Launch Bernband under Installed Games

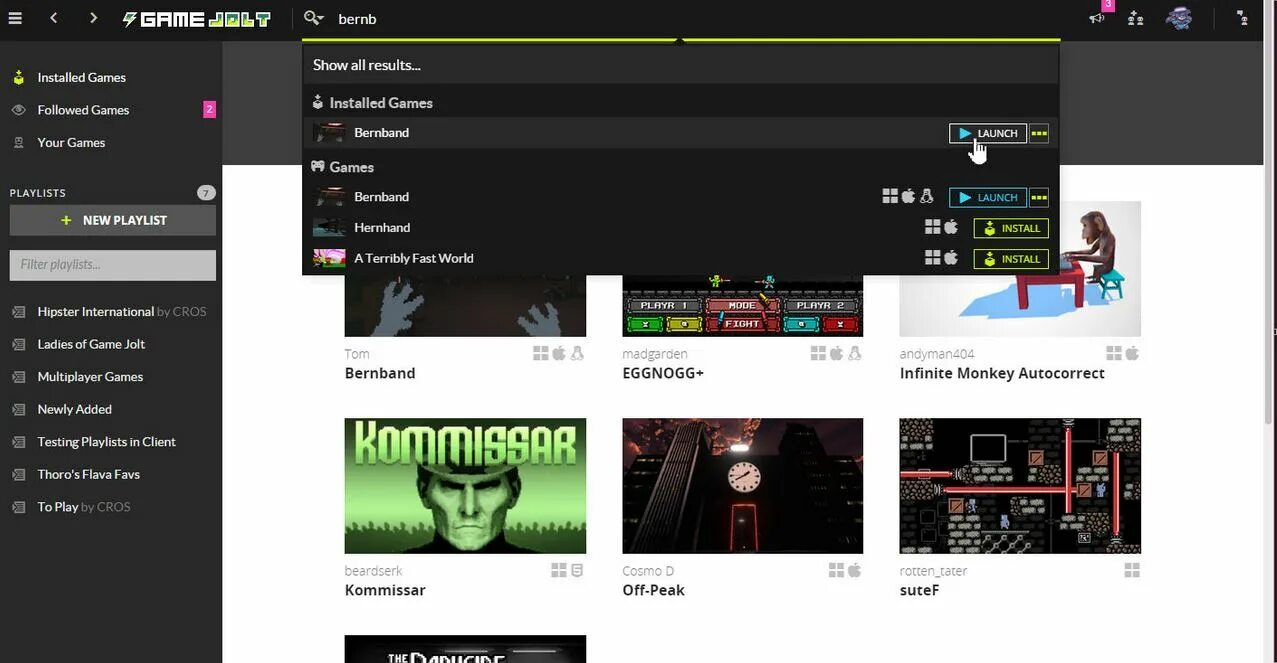988,133
